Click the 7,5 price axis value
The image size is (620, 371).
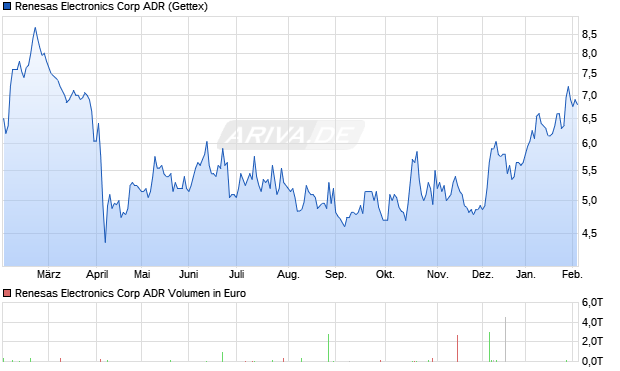[589, 74]
